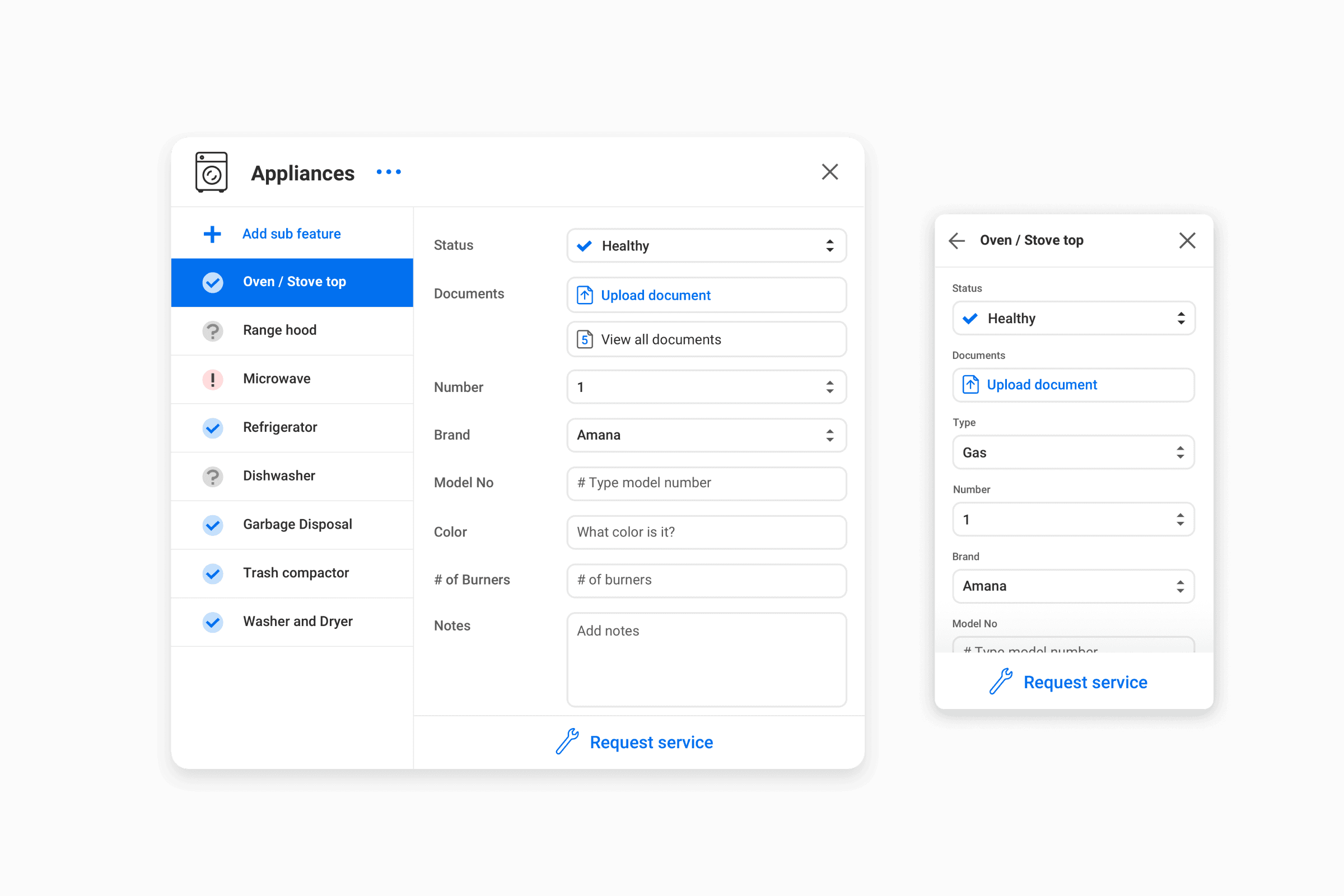Click the check status icon beside Oven / Stove top

coord(213,282)
